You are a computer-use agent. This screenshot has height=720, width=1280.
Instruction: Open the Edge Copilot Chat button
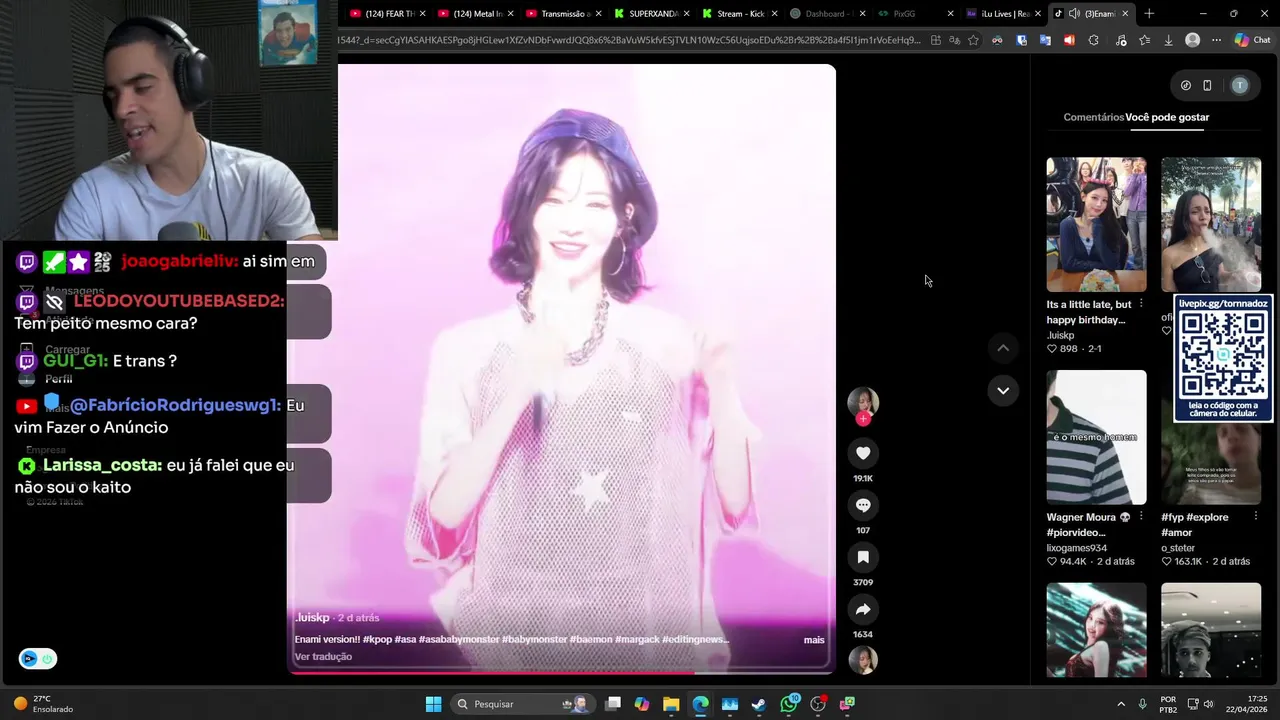(x=1253, y=40)
